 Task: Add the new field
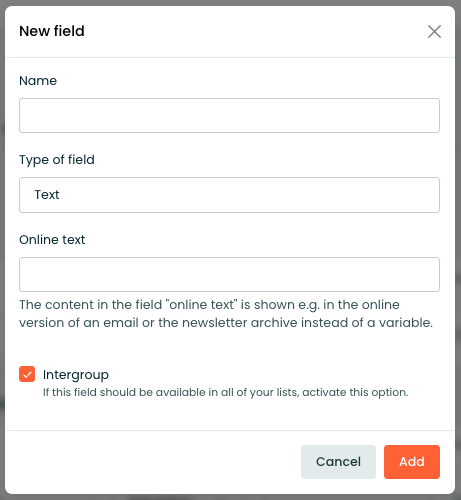coord(412,462)
